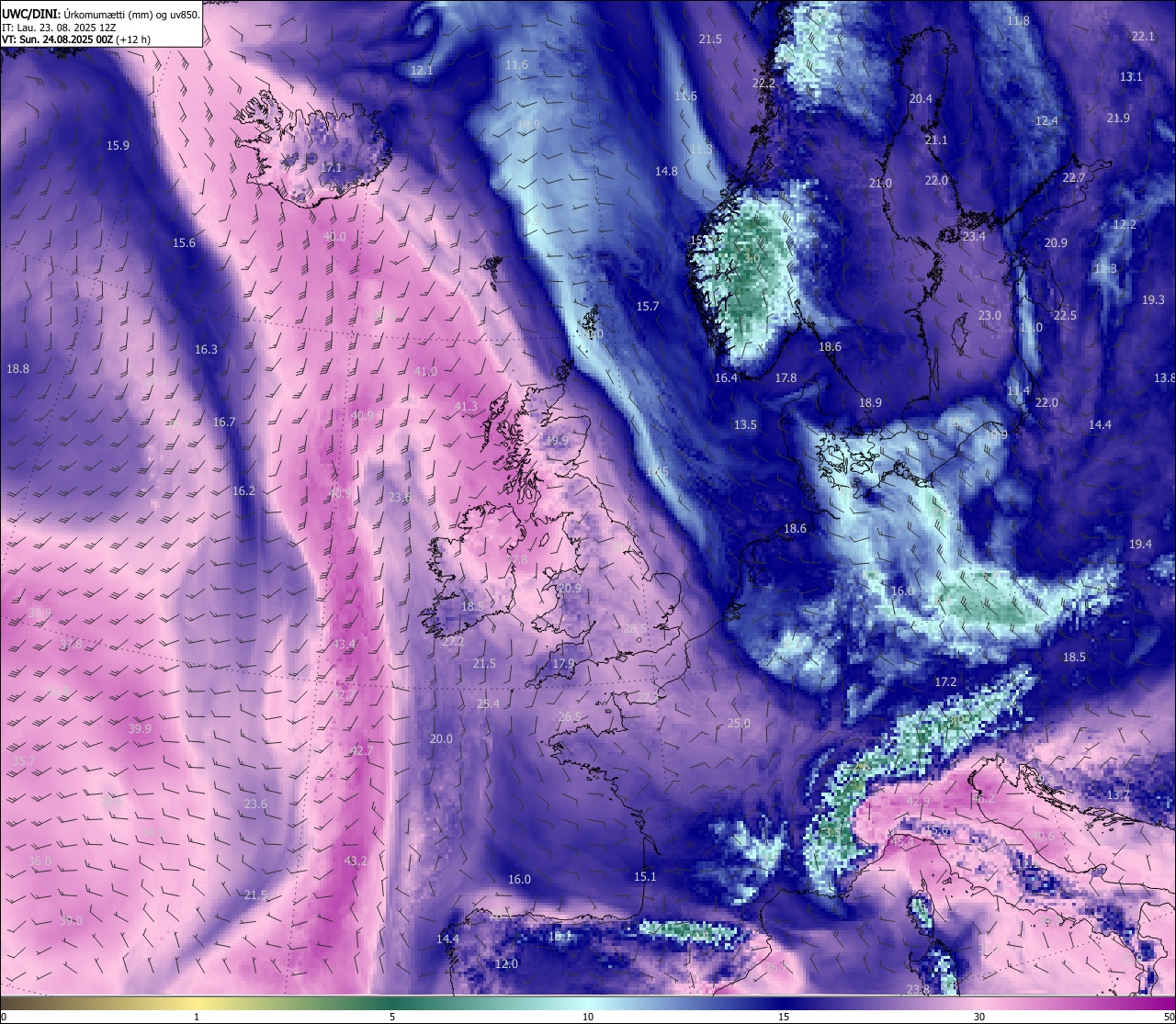1176x1024 pixels.
Task: Click the 26.5 value near Cornwall
Action: click(570, 716)
